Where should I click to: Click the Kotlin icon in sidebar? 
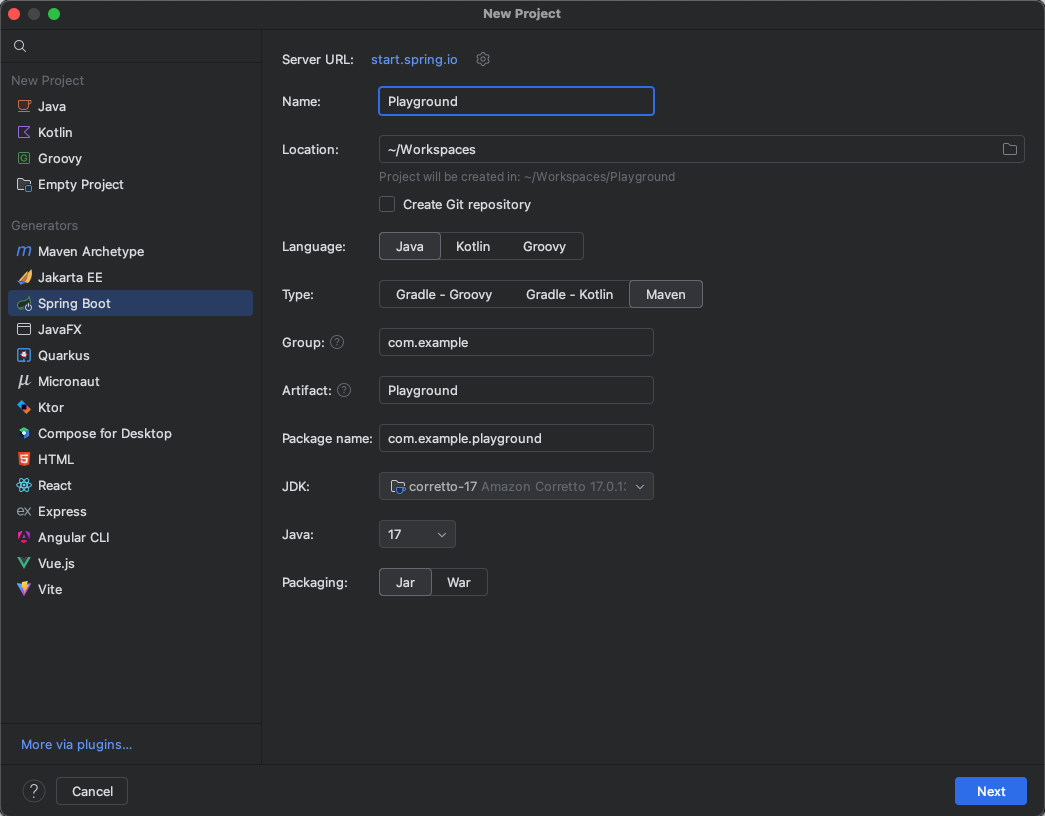click(24, 132)
